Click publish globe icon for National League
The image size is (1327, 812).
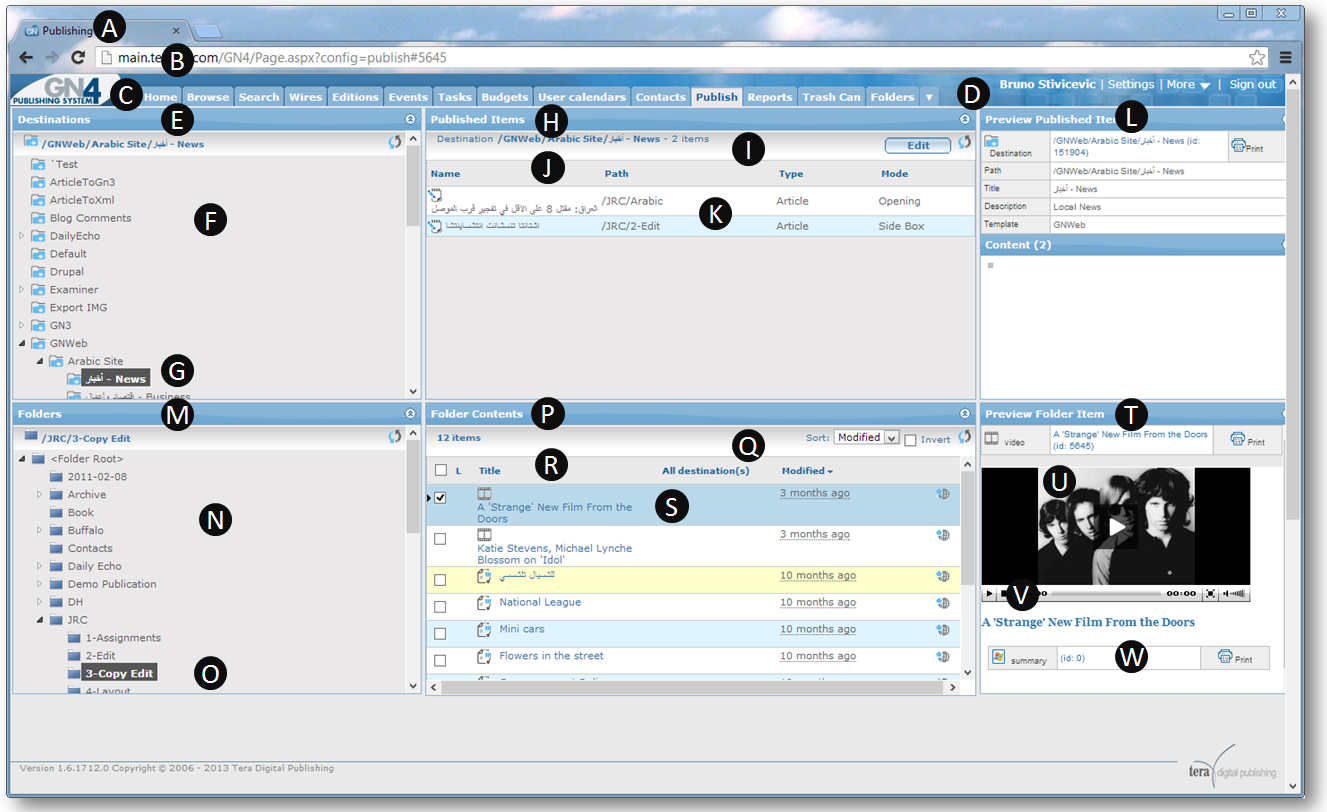[x=942, y=603]
